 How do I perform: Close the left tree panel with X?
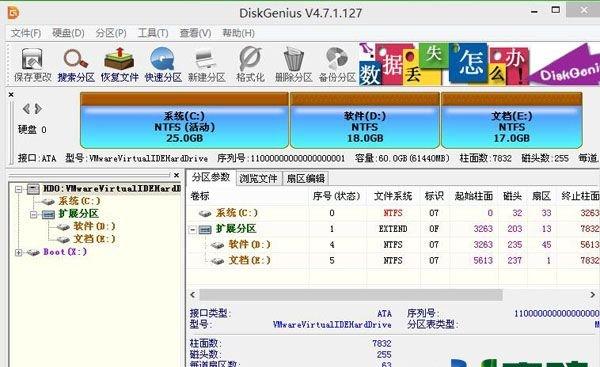click(x=176, y=175)
